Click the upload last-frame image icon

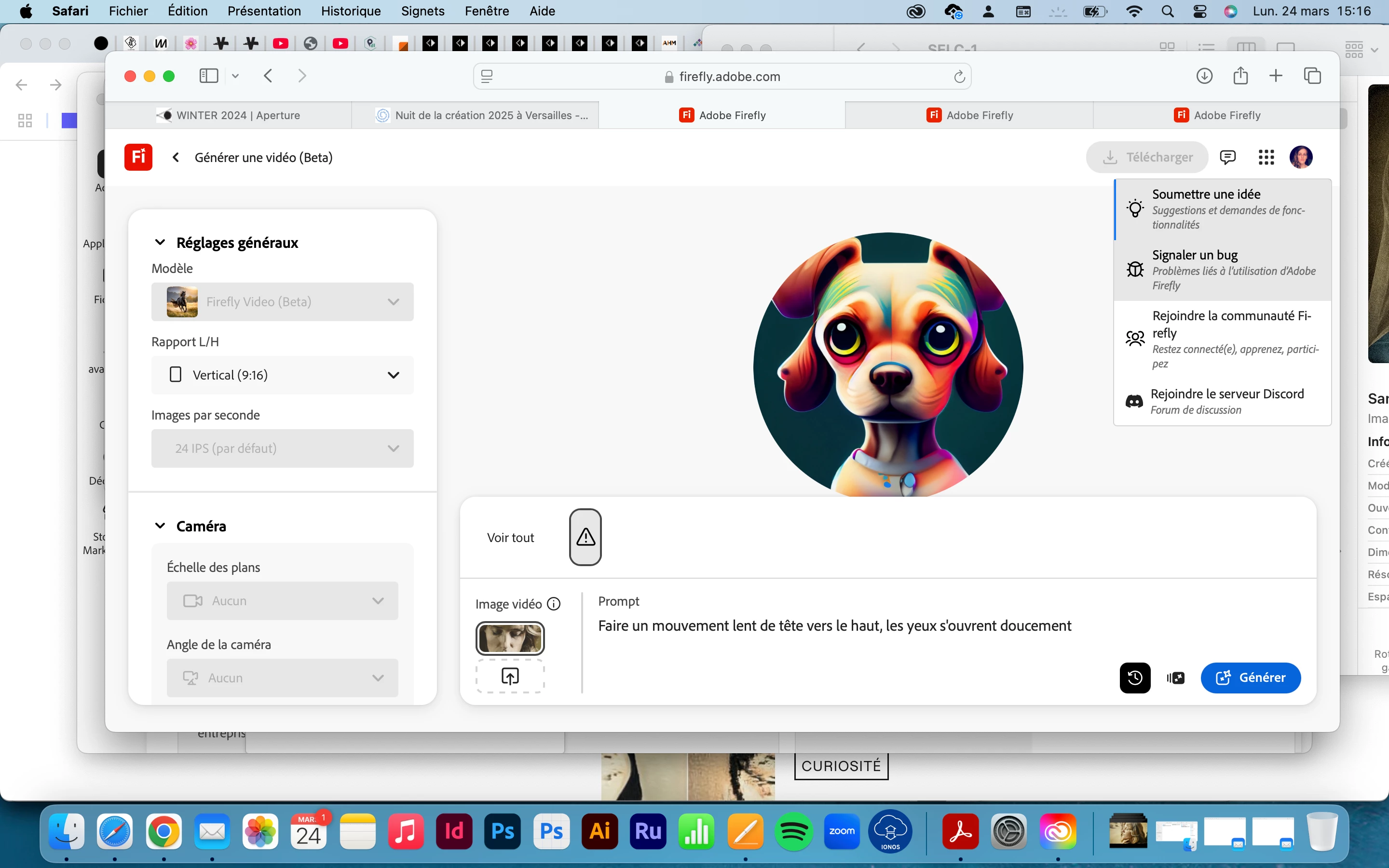coord(510,676)
